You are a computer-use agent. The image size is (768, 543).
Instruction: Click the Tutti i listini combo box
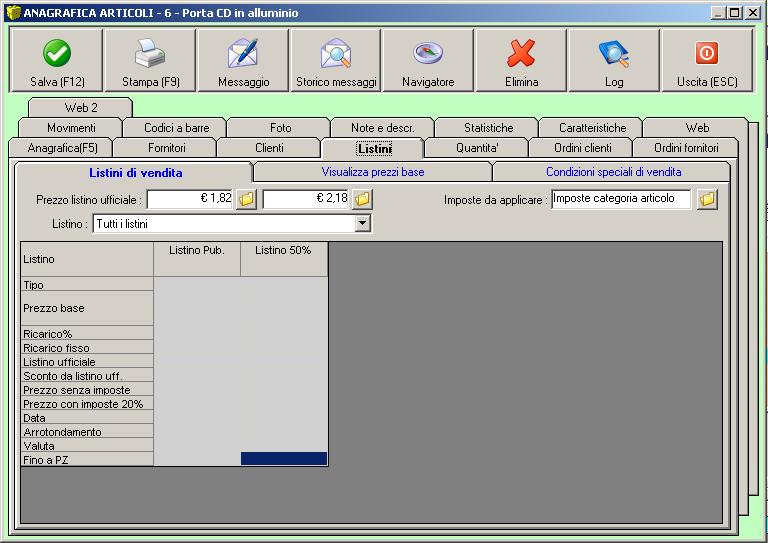click(x=231, y=224)
